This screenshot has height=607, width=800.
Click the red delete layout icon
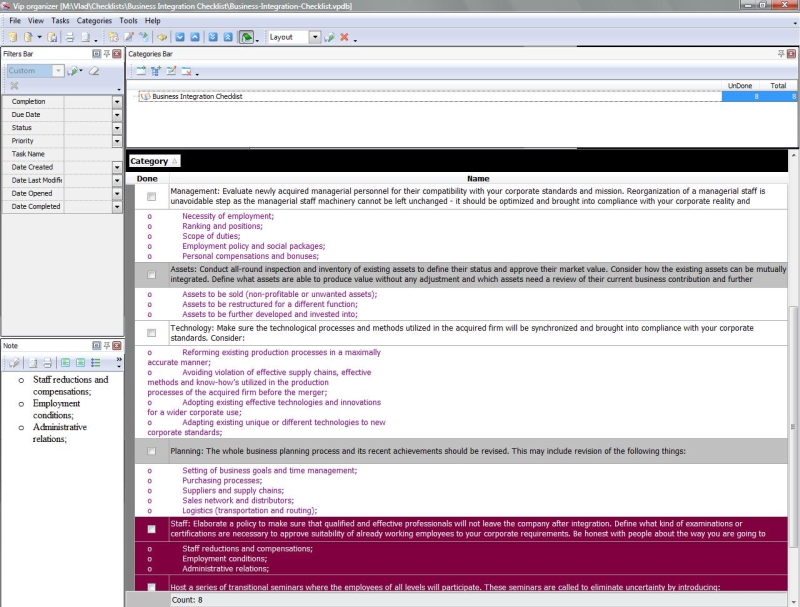[x=344, y=37]
